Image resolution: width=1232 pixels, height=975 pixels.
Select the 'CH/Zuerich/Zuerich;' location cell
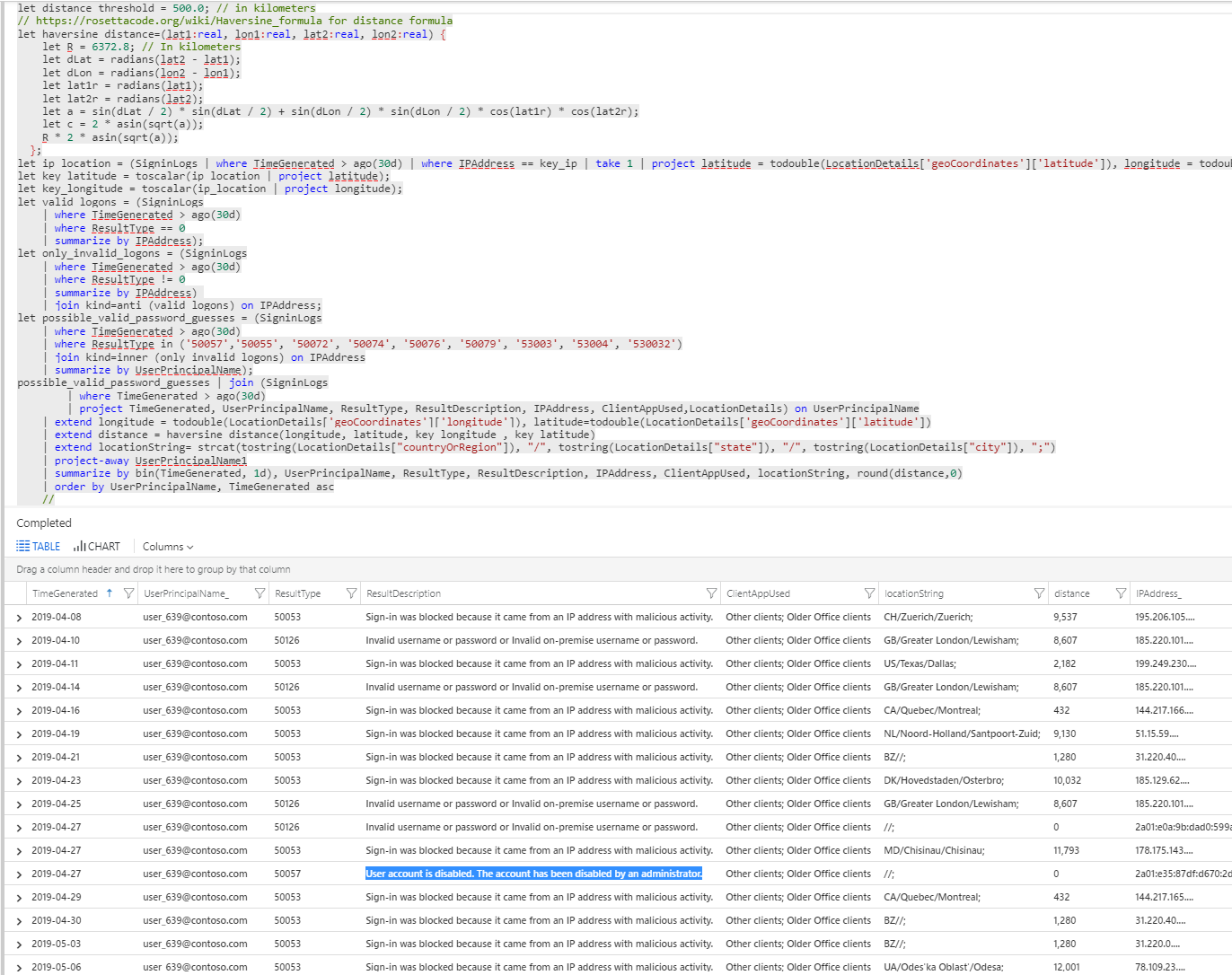(928, 617)
